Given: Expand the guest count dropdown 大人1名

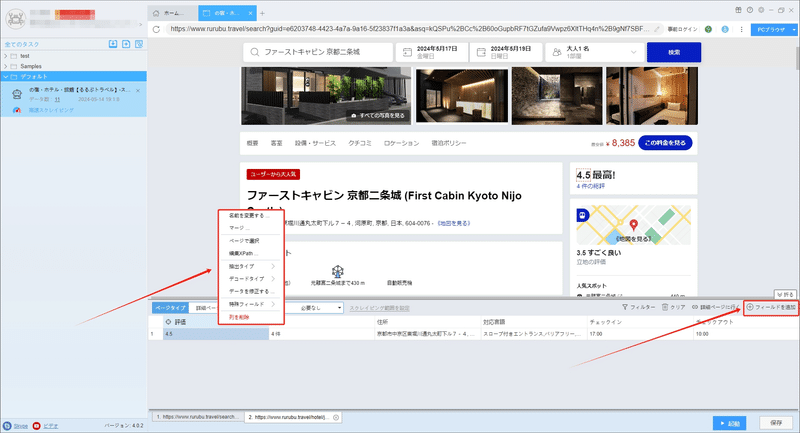Looking at the screenshot, I should point(595,52).
